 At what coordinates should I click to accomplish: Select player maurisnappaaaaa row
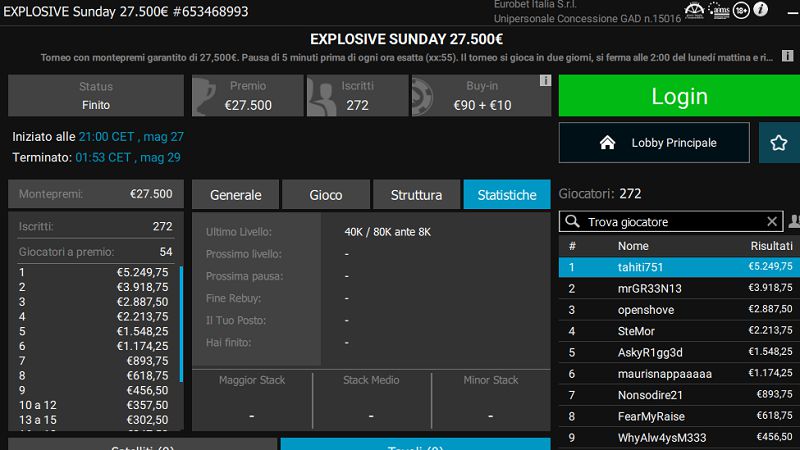[x=679, y=373]
